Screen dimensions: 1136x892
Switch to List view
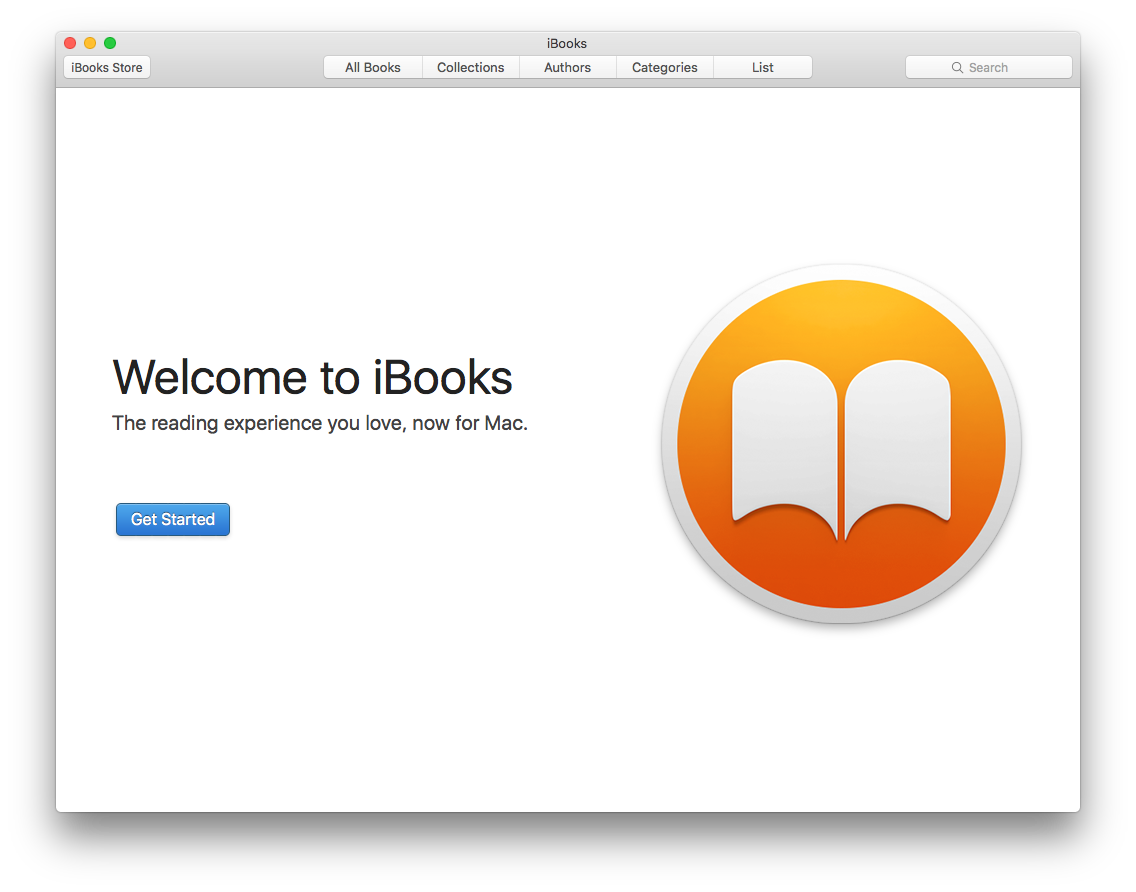click(762, 67)
